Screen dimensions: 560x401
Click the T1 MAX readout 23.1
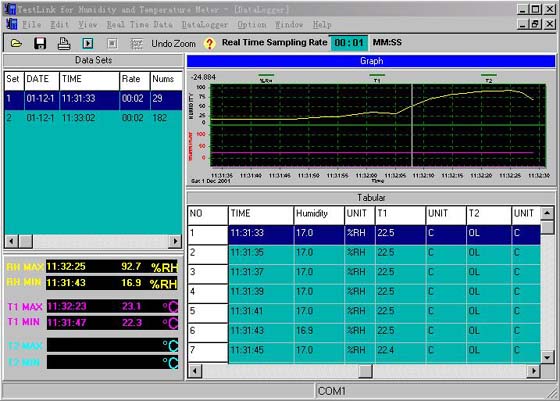[112, 306]
